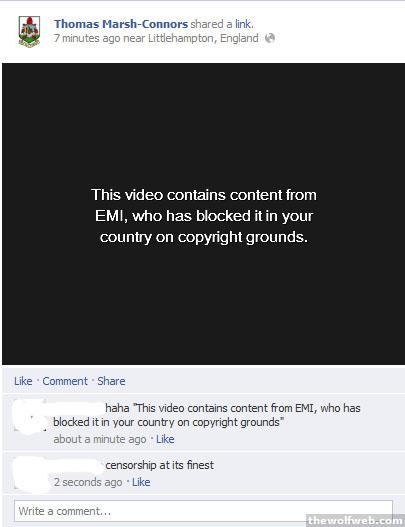The width and height of the screenshot is (405, 527).
Task: Like the "censorship at its finest" comment
Action: pos(141,482)
